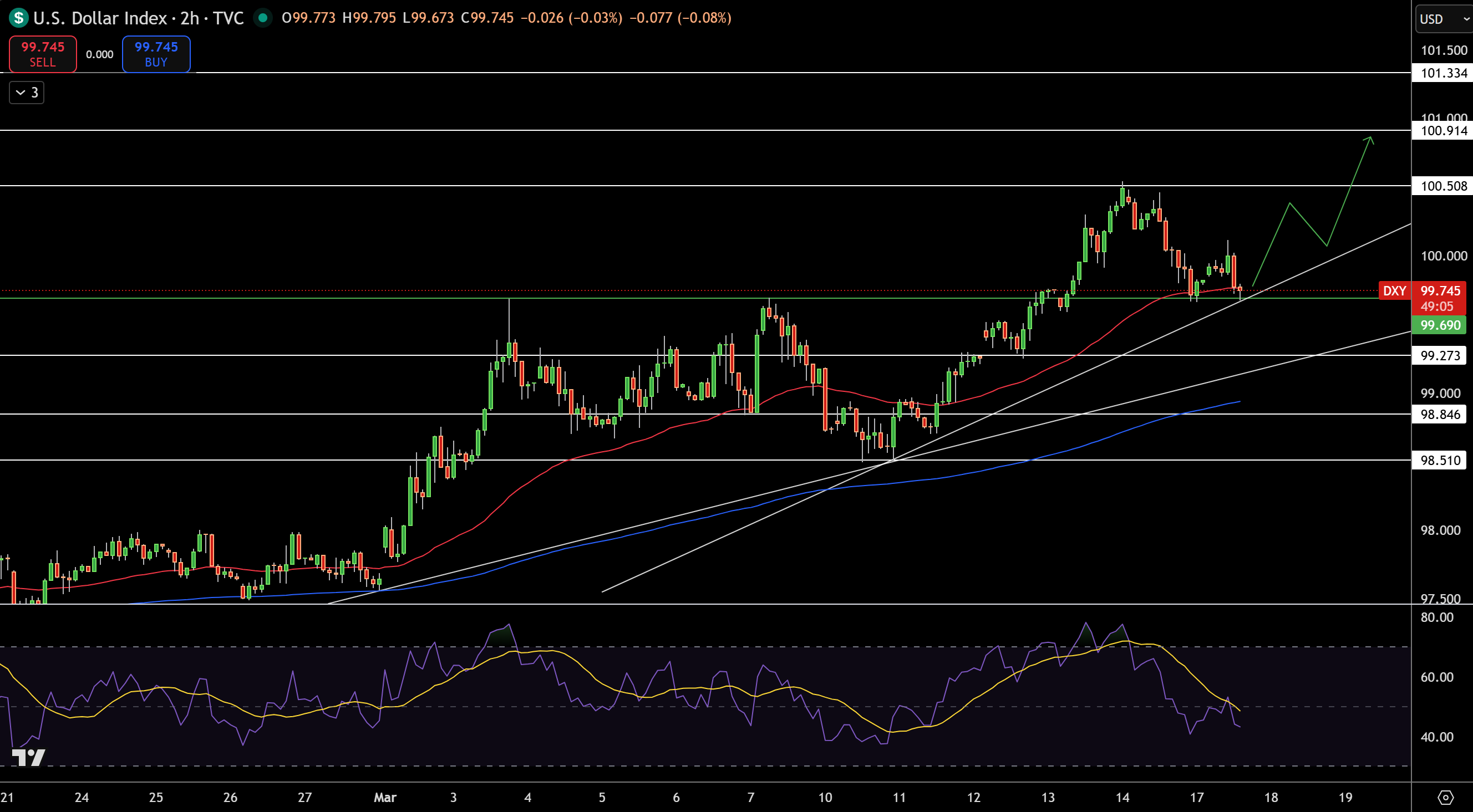Click the 98.510 price level label
Screen dimensions: 1473x812
click(1439, 460)
